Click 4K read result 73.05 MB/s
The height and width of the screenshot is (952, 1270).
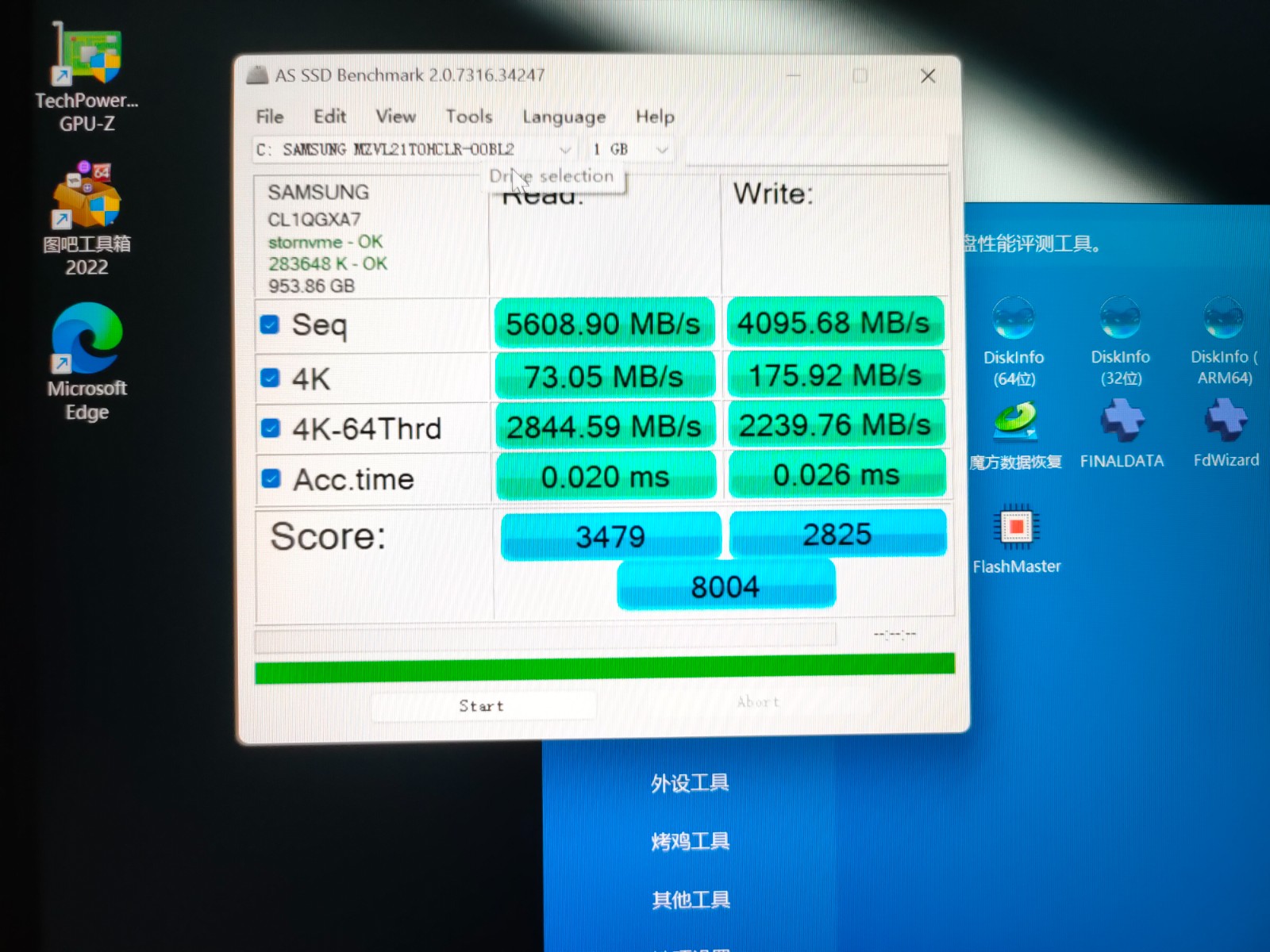[x=604, y=376]
